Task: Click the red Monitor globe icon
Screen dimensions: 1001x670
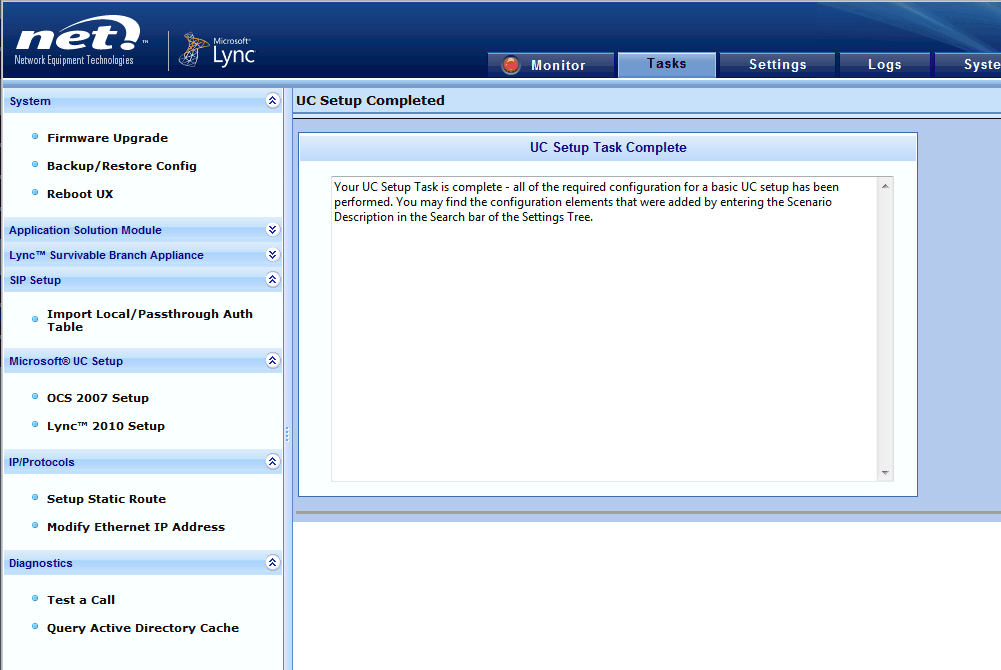Action: point(510,63)
